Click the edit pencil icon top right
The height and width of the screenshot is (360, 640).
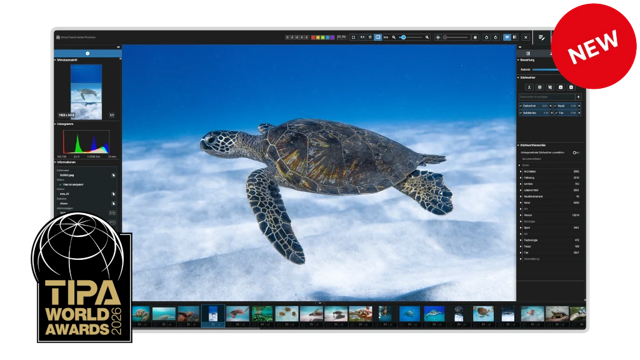point(542,38)
